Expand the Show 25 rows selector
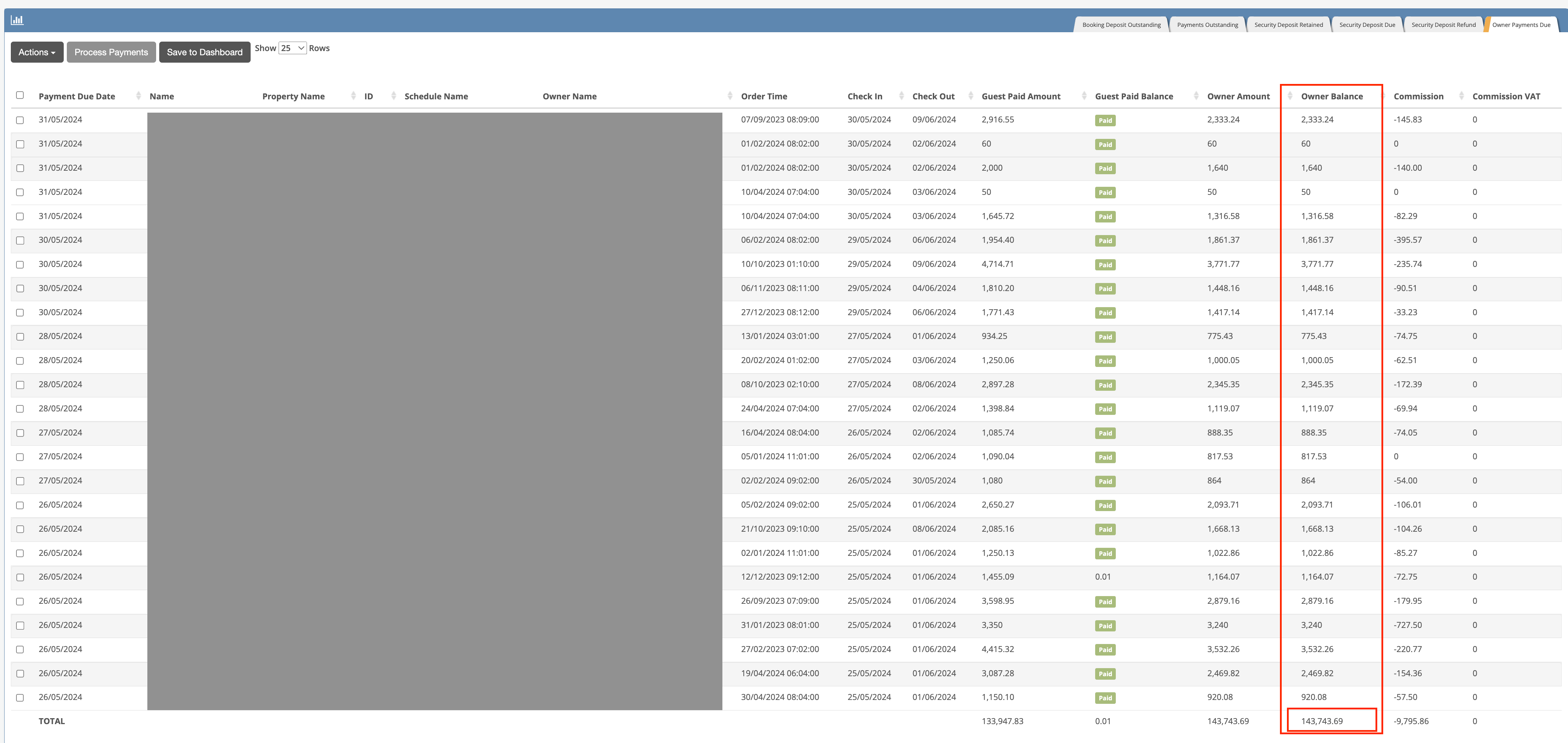 click(x=292, y=48)
